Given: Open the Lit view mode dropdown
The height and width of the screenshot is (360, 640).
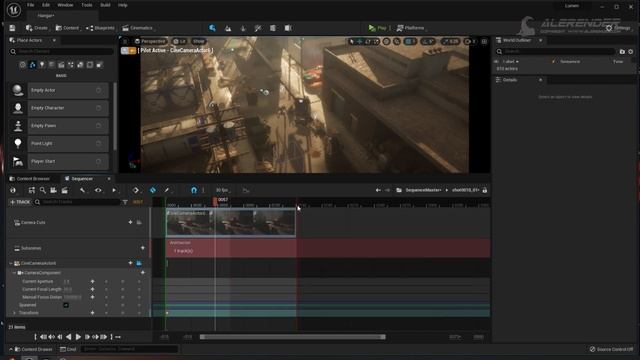Looking at the screenshot, I should pos(180,41).
